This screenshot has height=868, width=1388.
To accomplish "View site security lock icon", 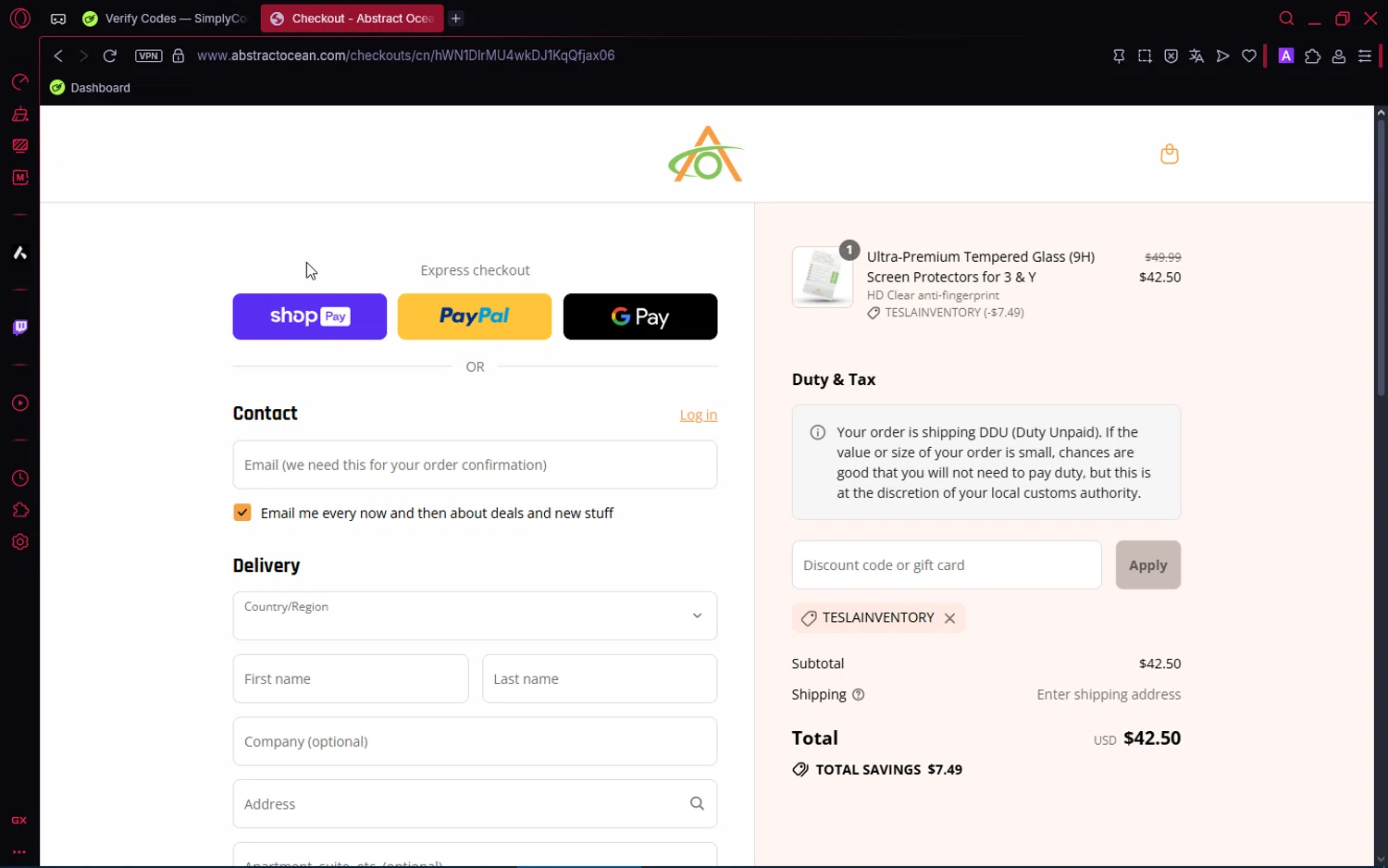I will (x=178, y=56).
